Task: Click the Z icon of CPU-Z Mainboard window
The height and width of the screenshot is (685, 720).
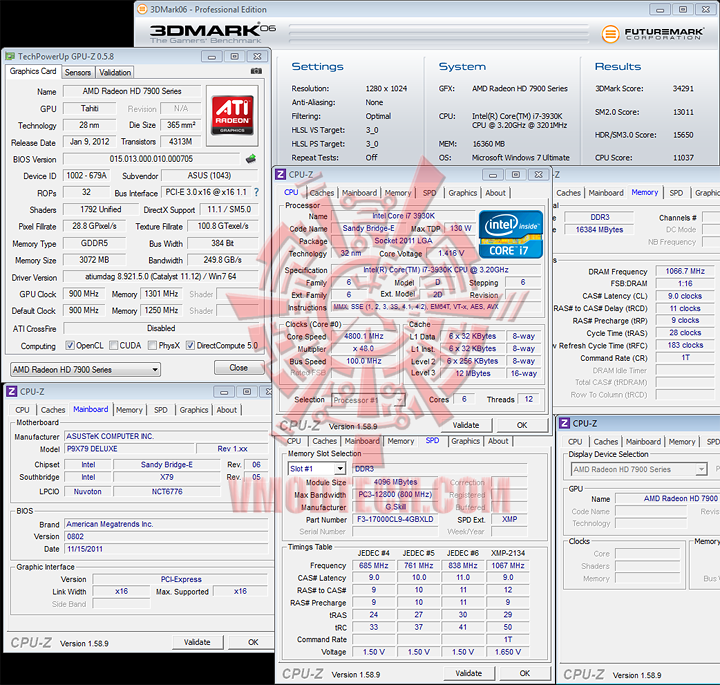Action: click(x=11, y=392)
